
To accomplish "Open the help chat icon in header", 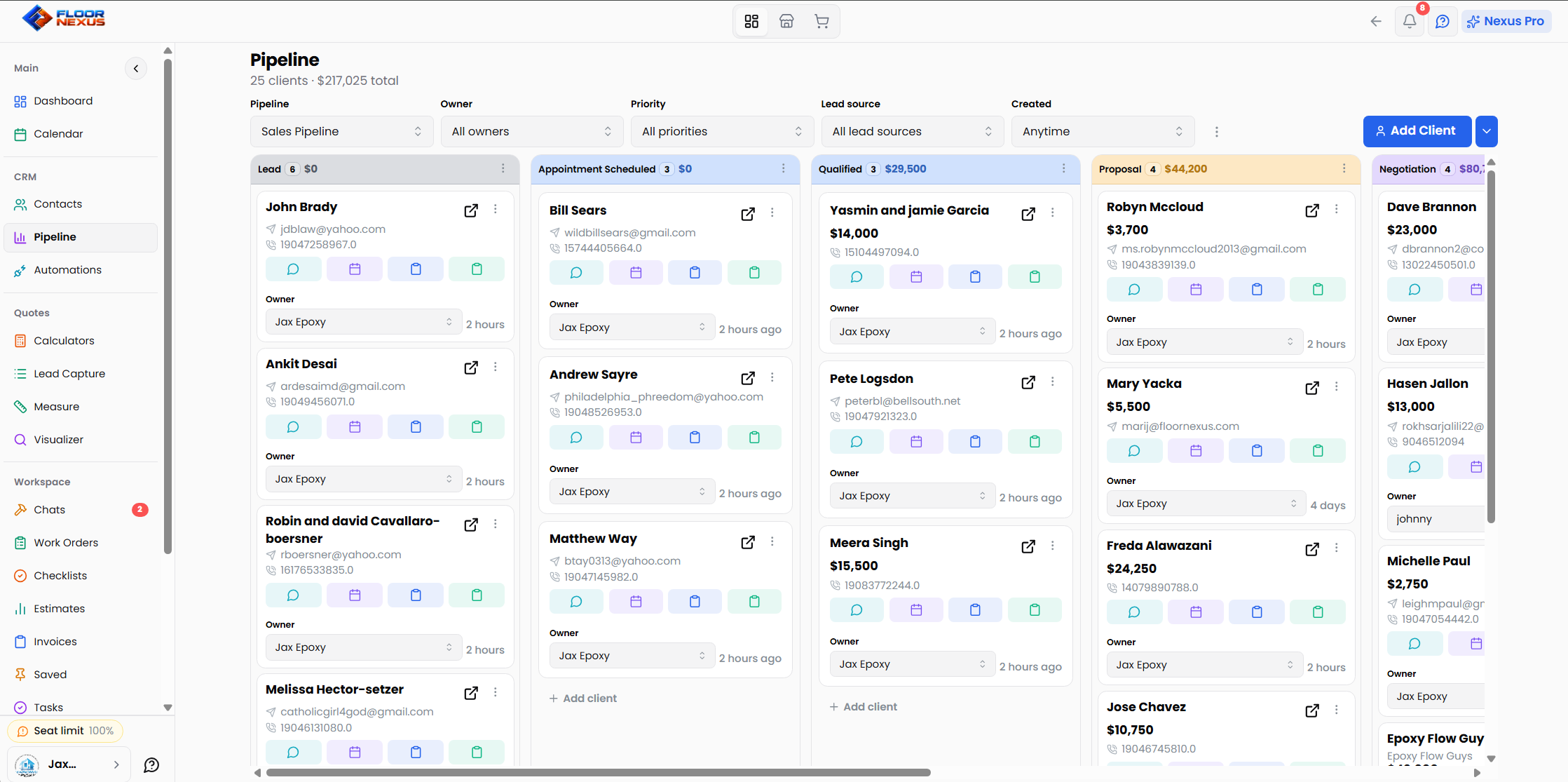I will 1442,21.
